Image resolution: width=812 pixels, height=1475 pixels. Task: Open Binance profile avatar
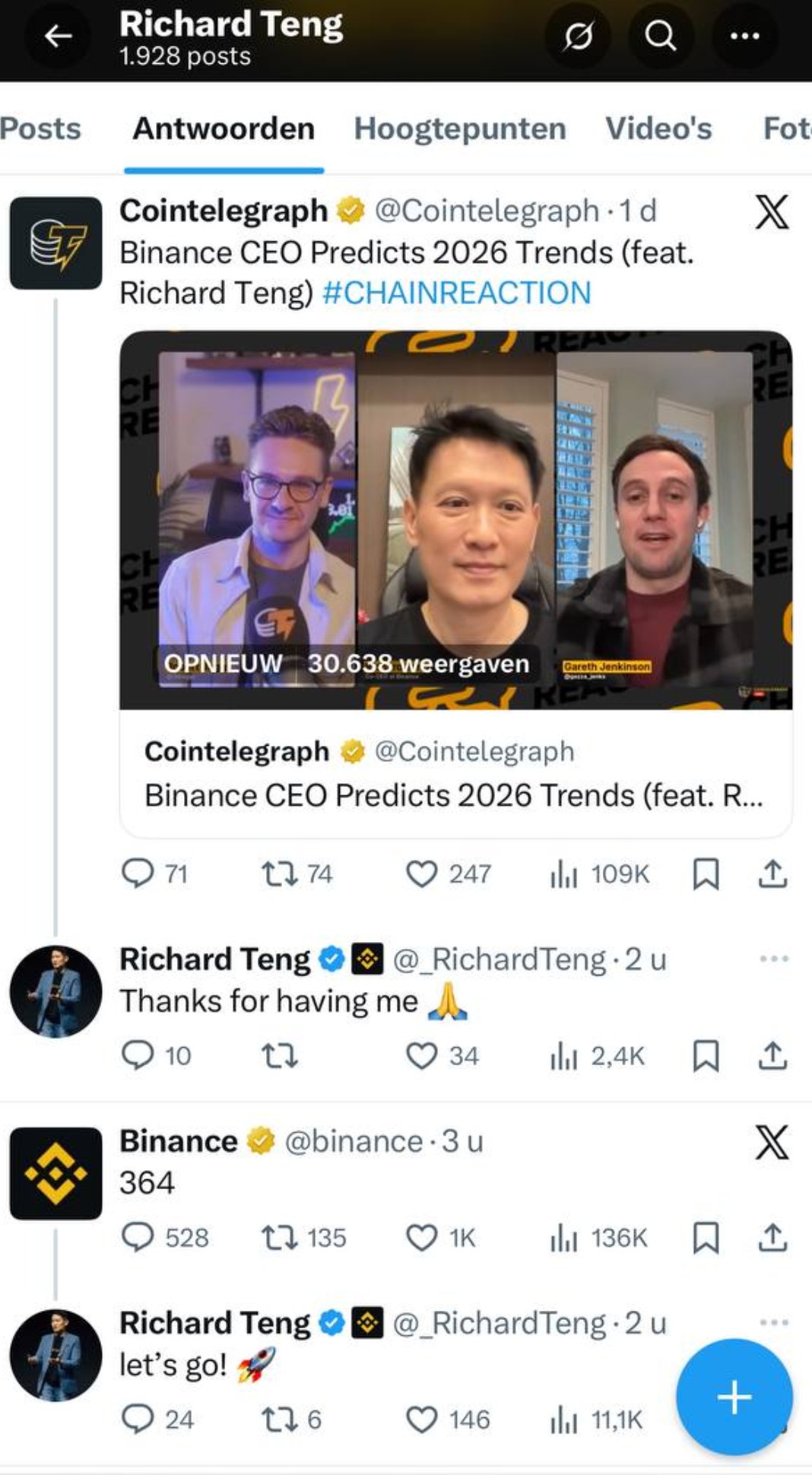(x=56, y=1173)
